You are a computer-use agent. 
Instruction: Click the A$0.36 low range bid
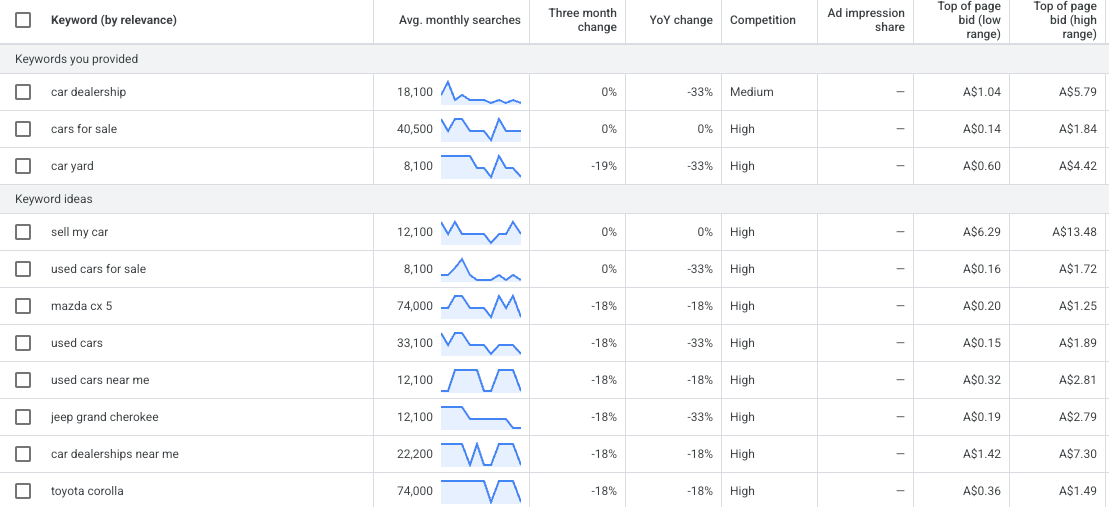pos(982,491)
